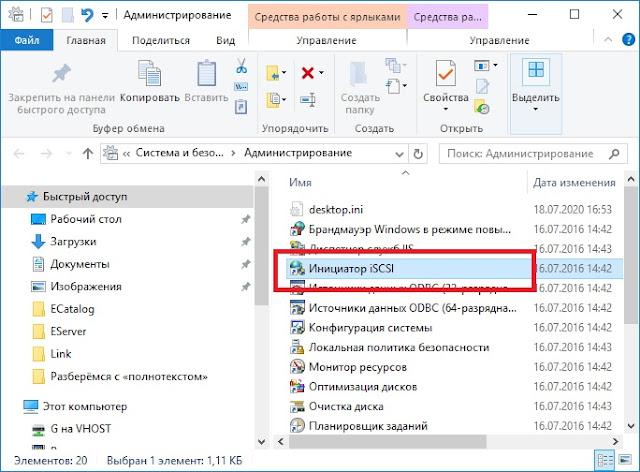Select Конфигурация системы shortcut
This screenshot has height=472, width=640.
point(370,327)
